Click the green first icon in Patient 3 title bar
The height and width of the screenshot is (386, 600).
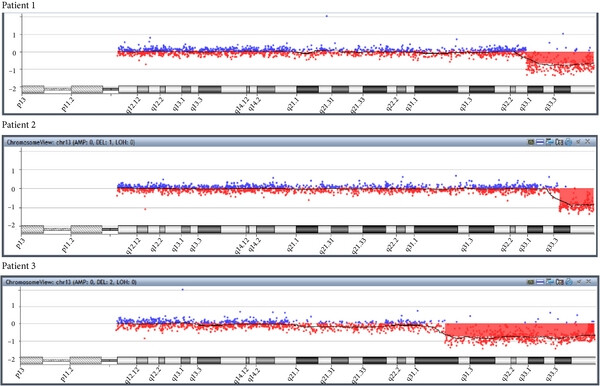click(531, 282)
